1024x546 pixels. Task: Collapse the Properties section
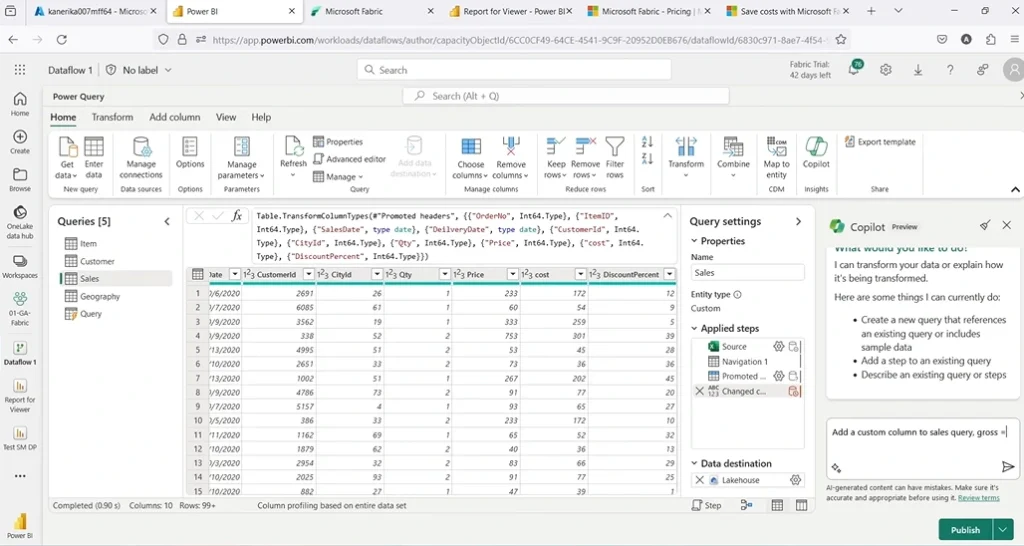(x=694, y=241)
